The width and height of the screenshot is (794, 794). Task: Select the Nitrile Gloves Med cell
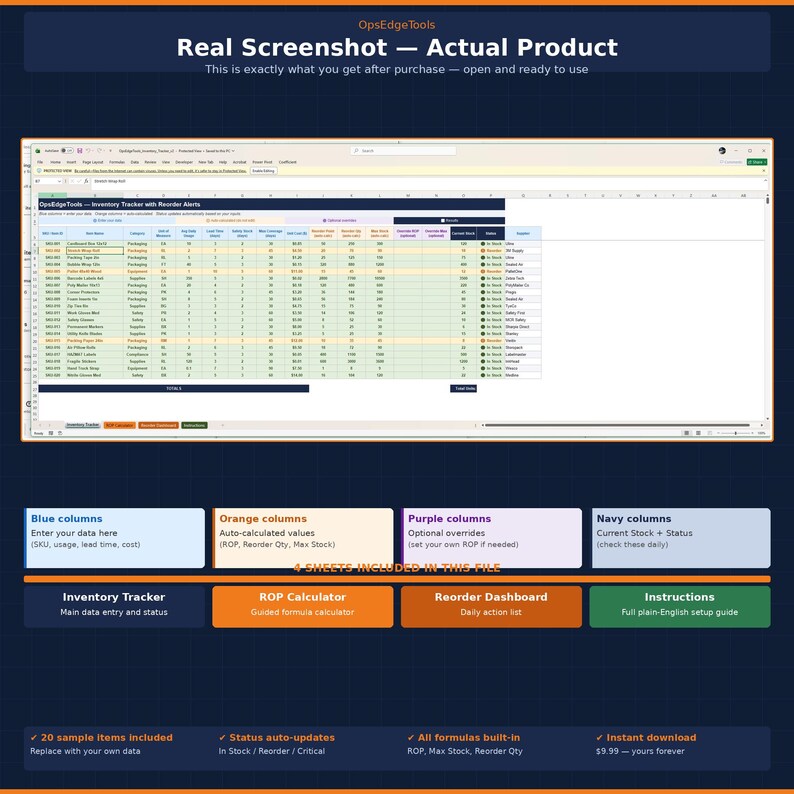click(x=95, y=375)
